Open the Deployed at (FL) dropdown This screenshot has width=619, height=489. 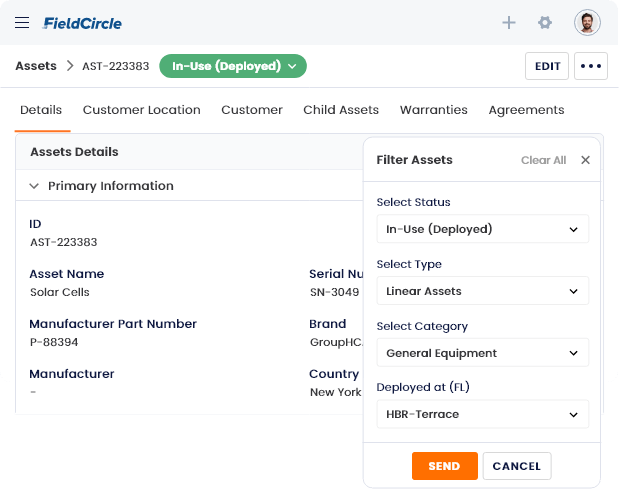(482, 414)
